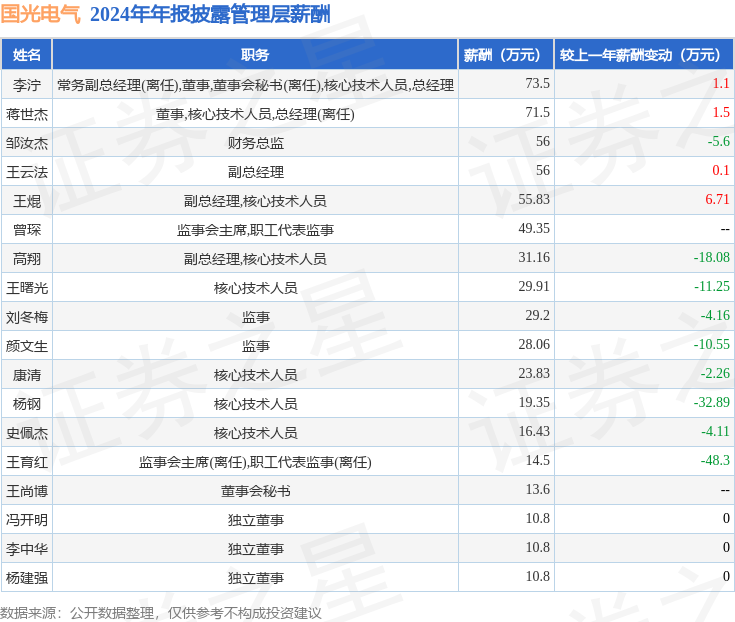This screenshot has height=622, width=735.
Task: Click the salary value 16.43
Action: tap(534, 432)
